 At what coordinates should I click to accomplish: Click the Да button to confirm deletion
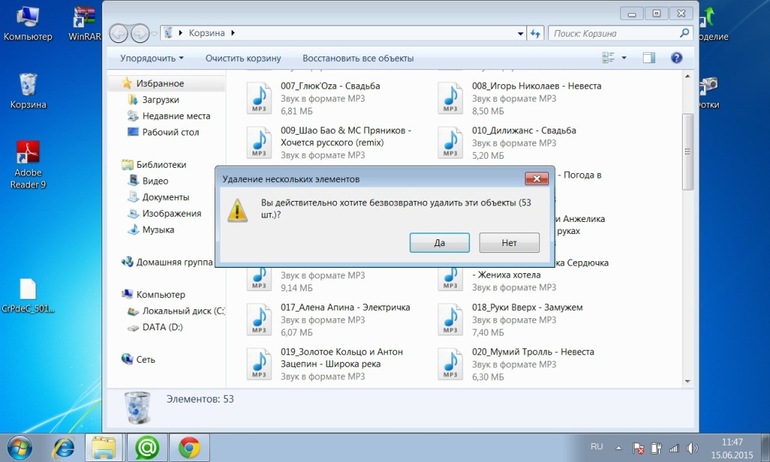440,243
